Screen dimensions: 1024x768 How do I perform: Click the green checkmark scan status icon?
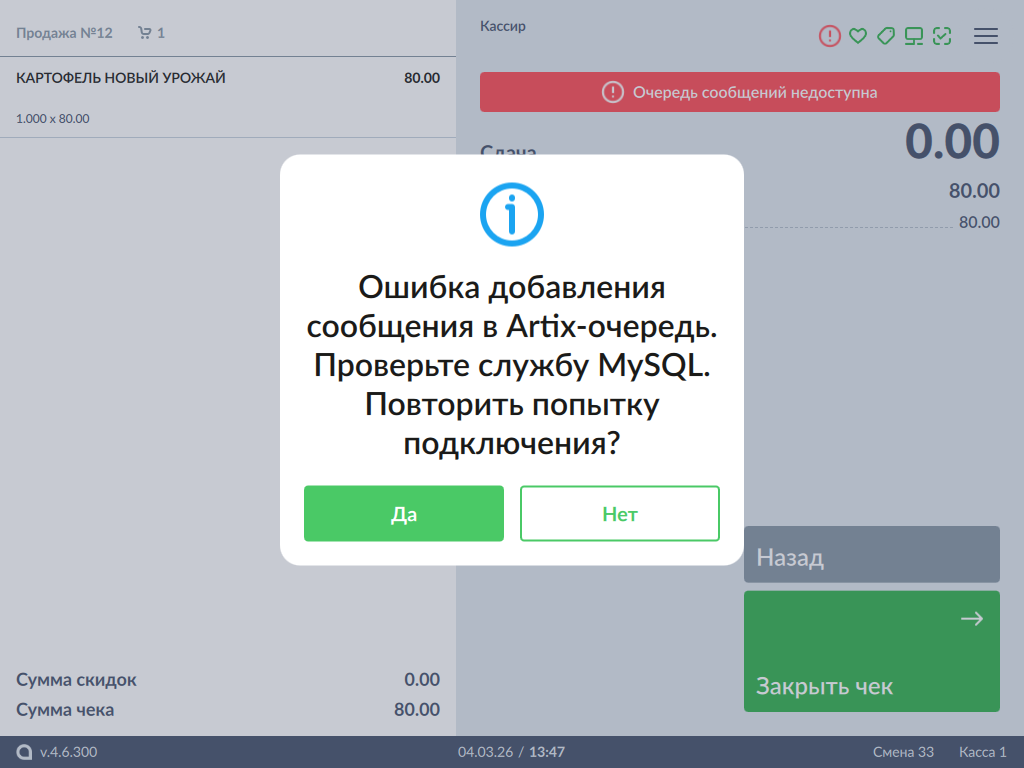point(942,36)
